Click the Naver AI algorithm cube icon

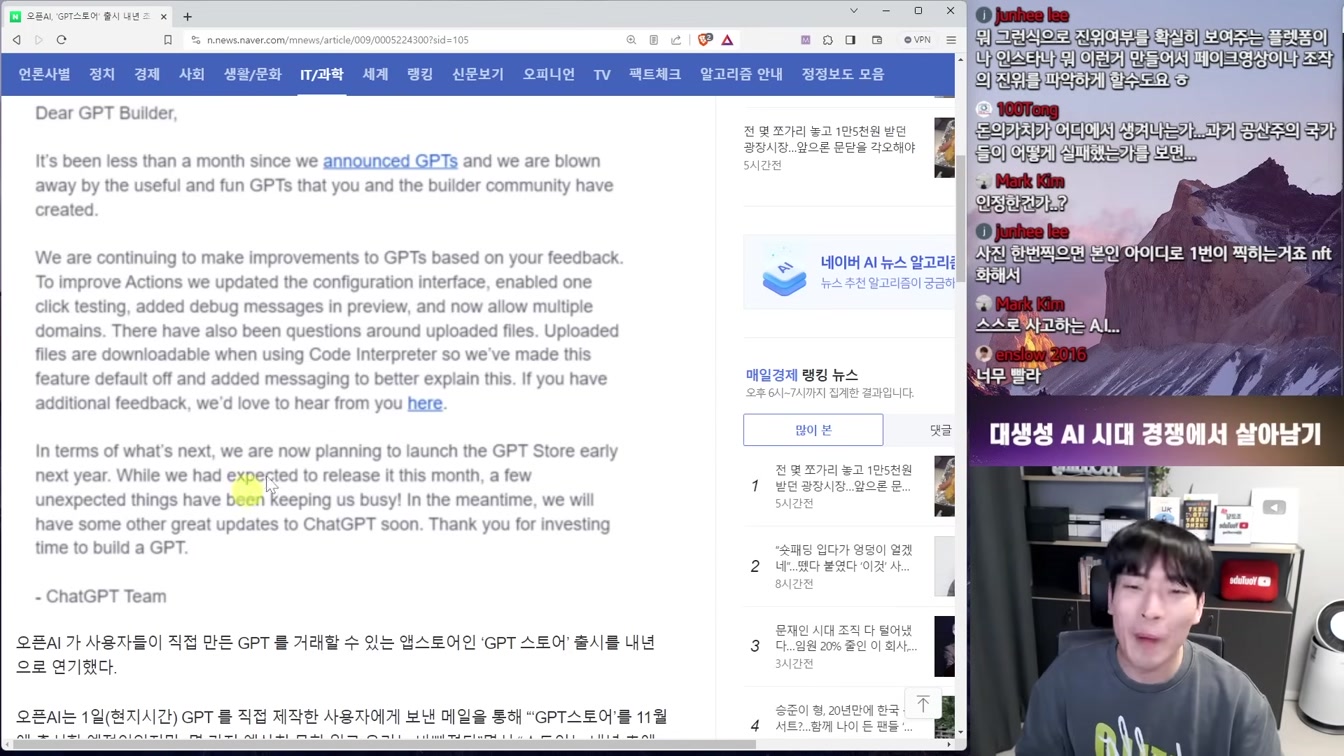coord(784,271)
